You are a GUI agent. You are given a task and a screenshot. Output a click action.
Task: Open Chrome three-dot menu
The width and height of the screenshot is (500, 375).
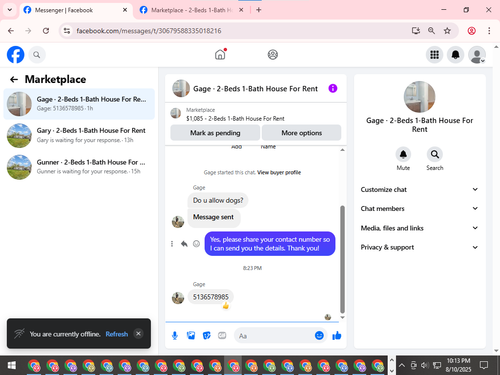coord(489,31)
